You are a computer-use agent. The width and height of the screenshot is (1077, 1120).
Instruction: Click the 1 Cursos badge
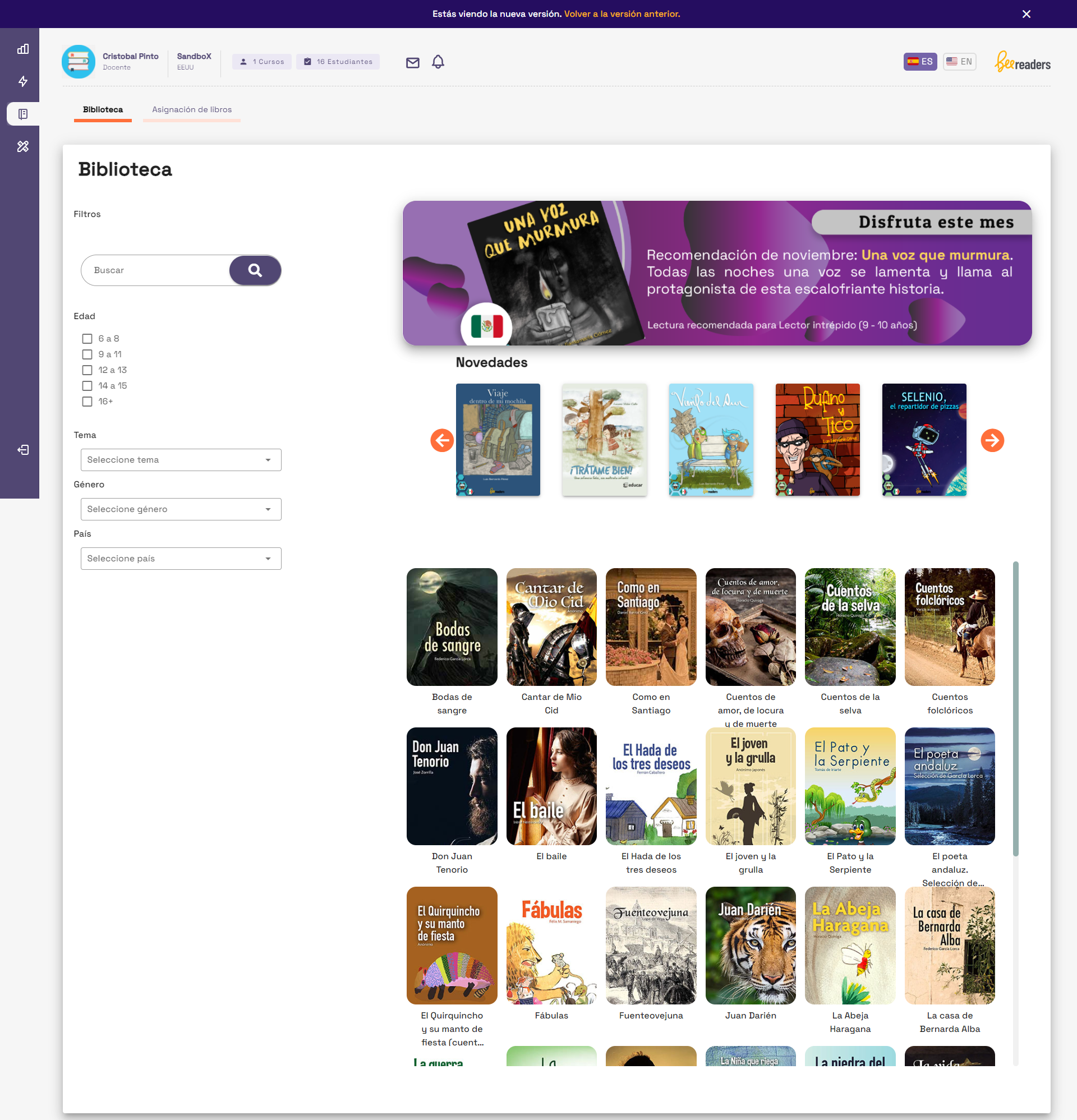[262, 62]
